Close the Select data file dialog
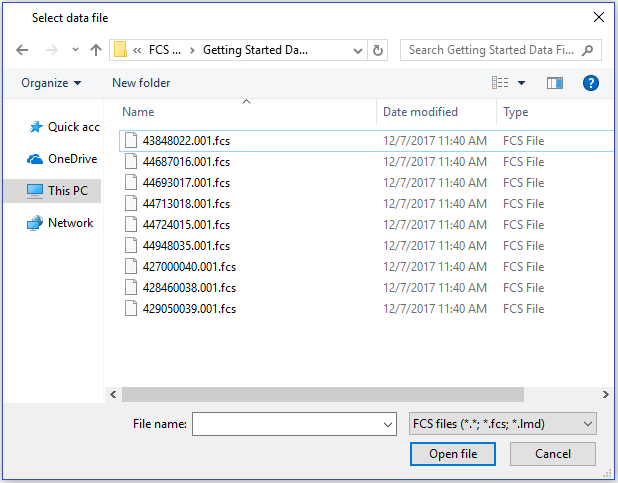 [599, 17]
